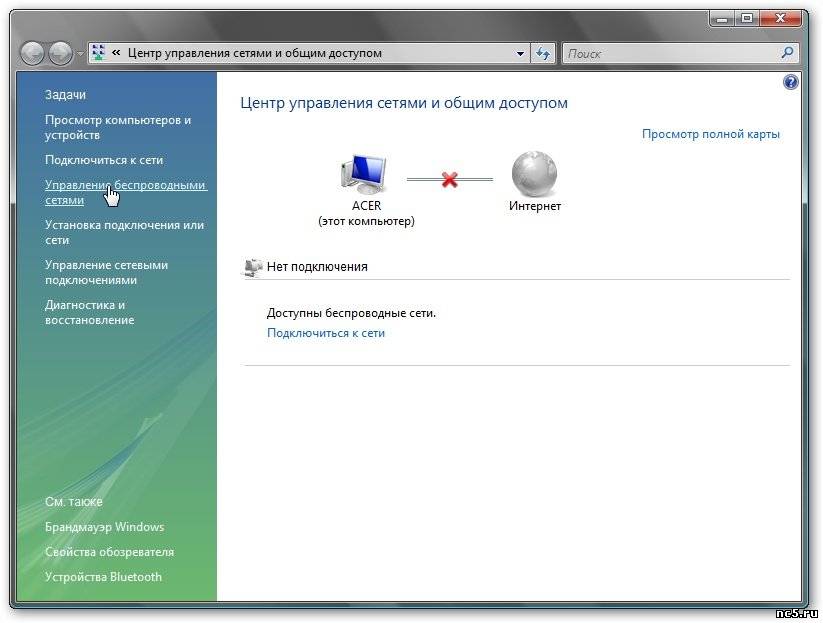Click the Интернет globe icon
The image size is (823, 623).
click(x=534, y=174)
